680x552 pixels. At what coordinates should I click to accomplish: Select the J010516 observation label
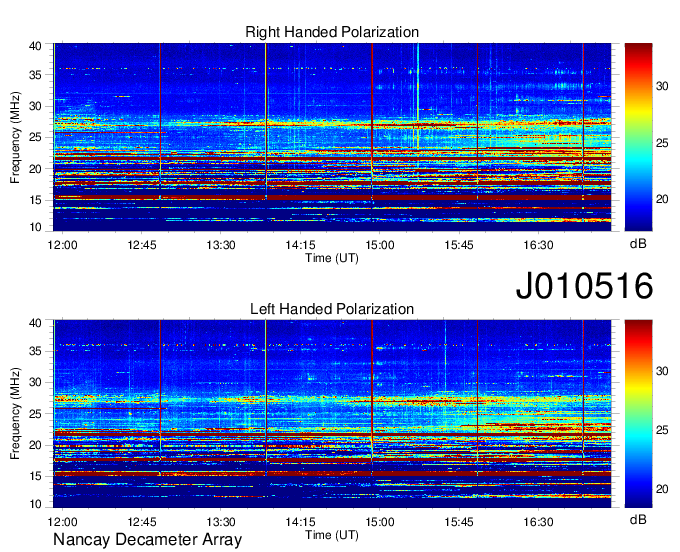(x=584, y=286)
